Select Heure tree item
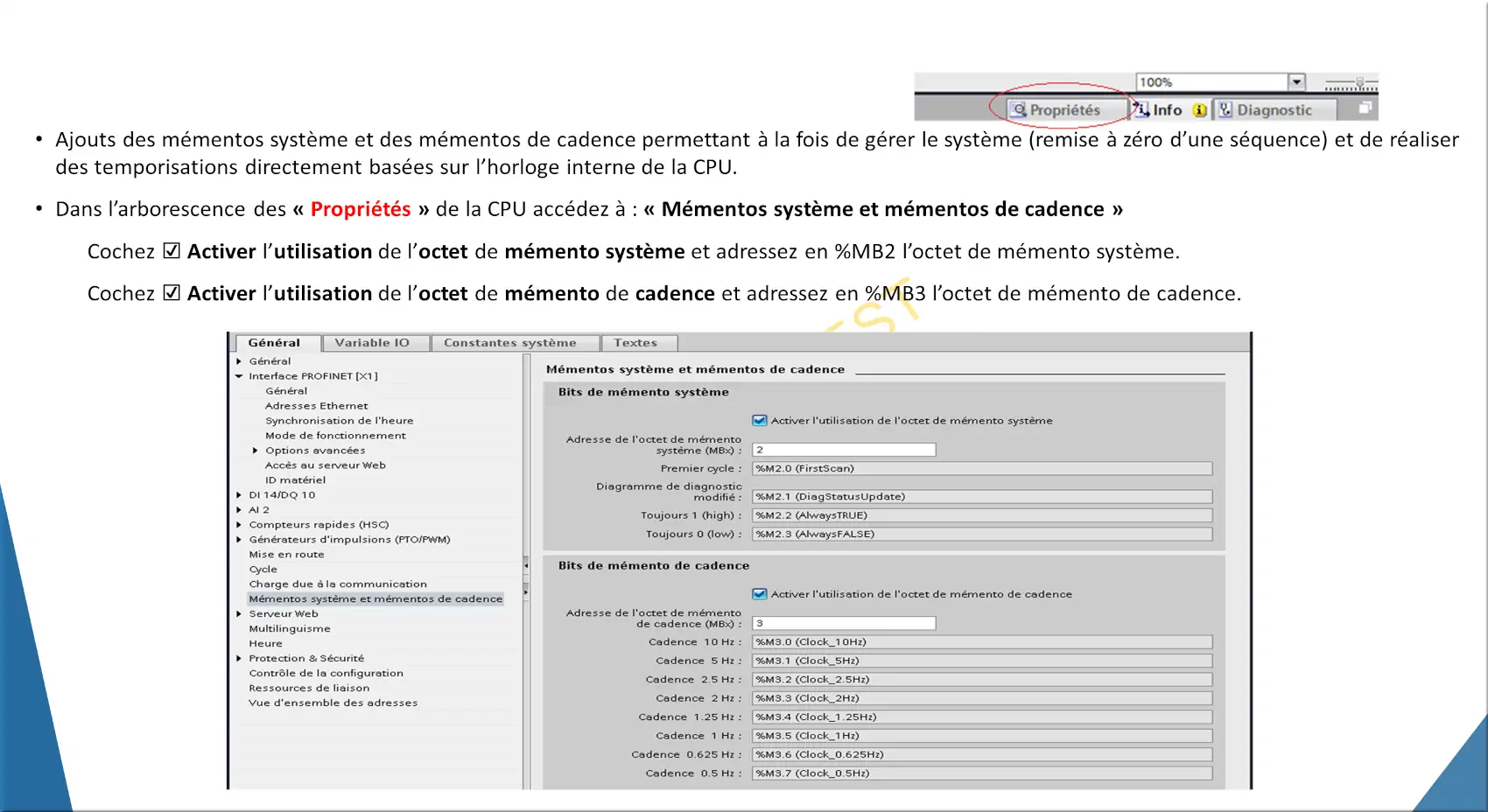1488x812 pixels. [x=265, y=644]
